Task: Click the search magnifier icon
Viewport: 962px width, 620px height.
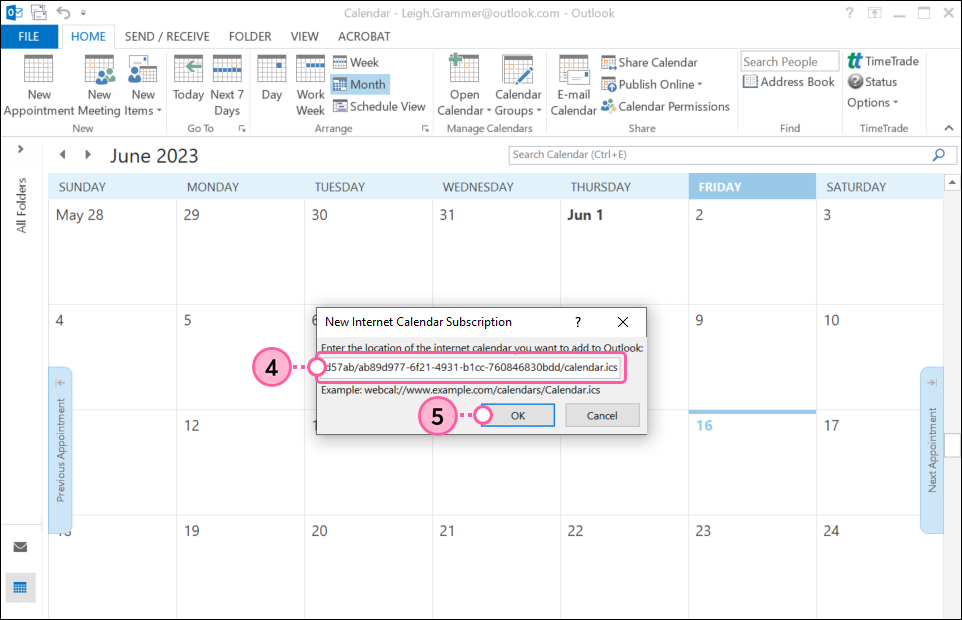Action: pyautogui.click(x=939, y=155)
